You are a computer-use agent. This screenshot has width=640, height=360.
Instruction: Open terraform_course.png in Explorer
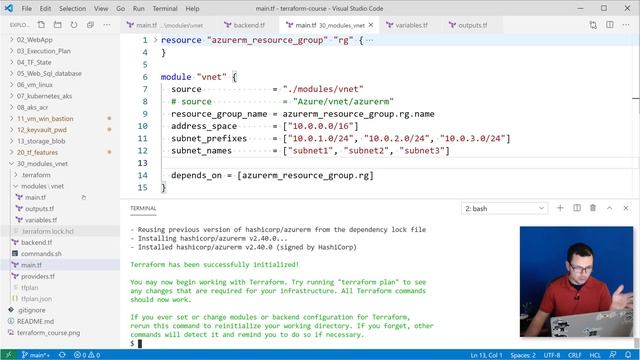coord(48,333)
